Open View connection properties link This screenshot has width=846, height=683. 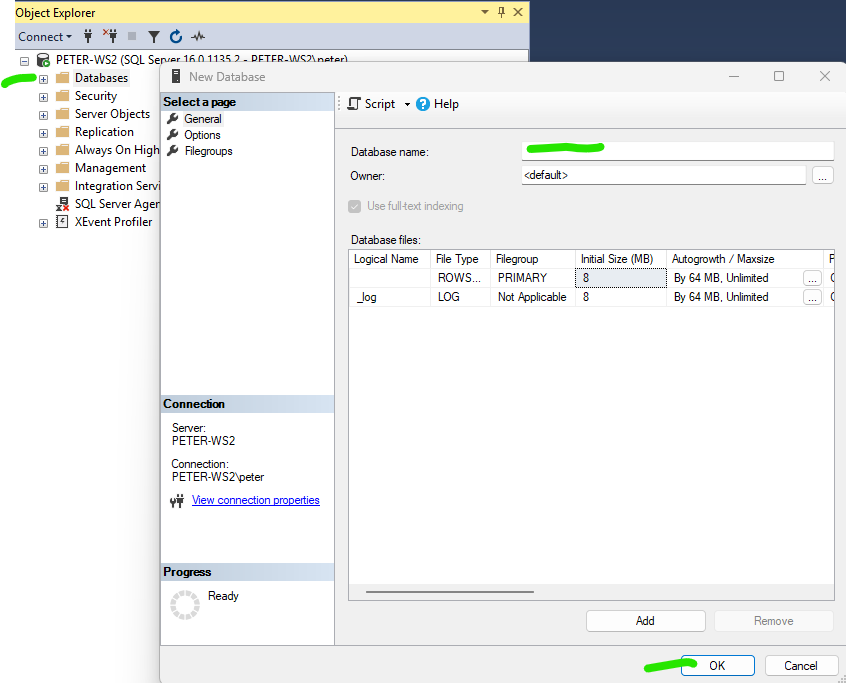[x=255, y=500]
